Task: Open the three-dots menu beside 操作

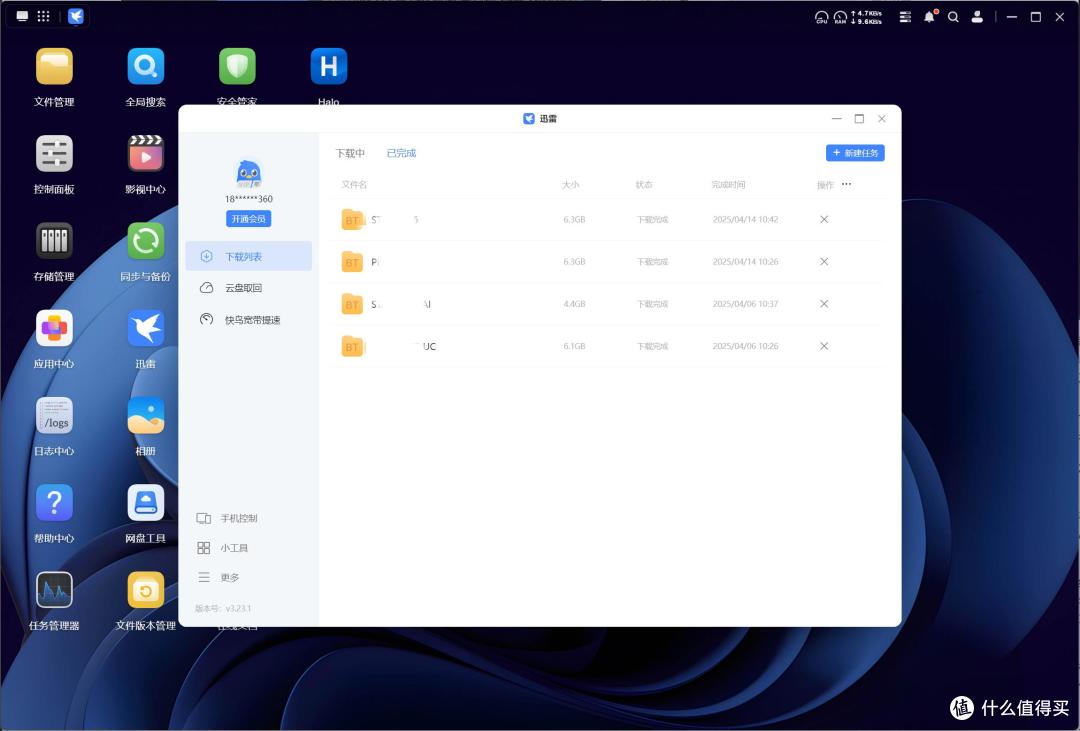Action: coord(847,184)
